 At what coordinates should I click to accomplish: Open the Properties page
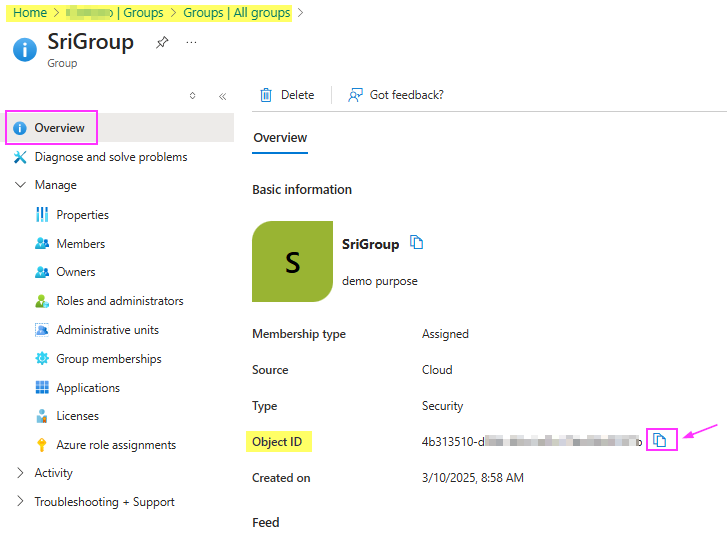pyautogui.click(x=83, y=215)
